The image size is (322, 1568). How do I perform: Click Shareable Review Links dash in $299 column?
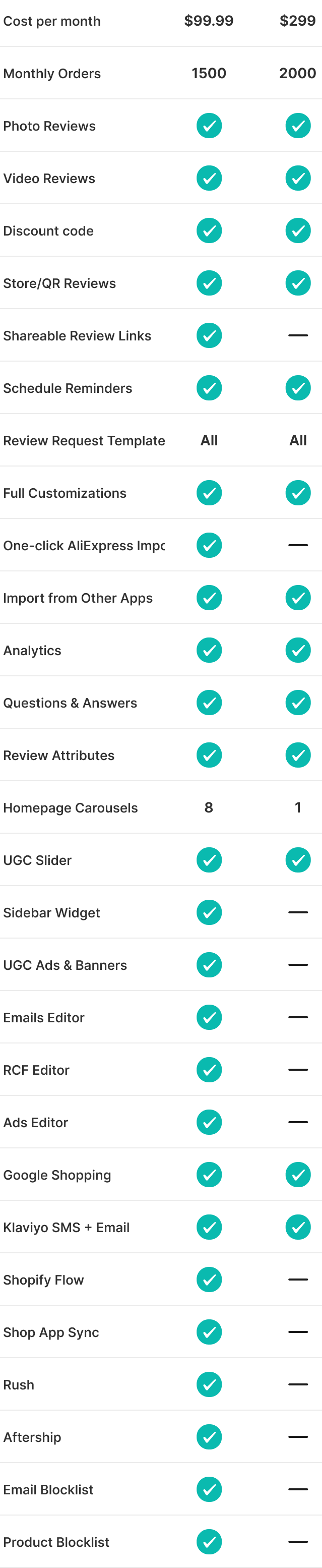(x=298, y=335)
